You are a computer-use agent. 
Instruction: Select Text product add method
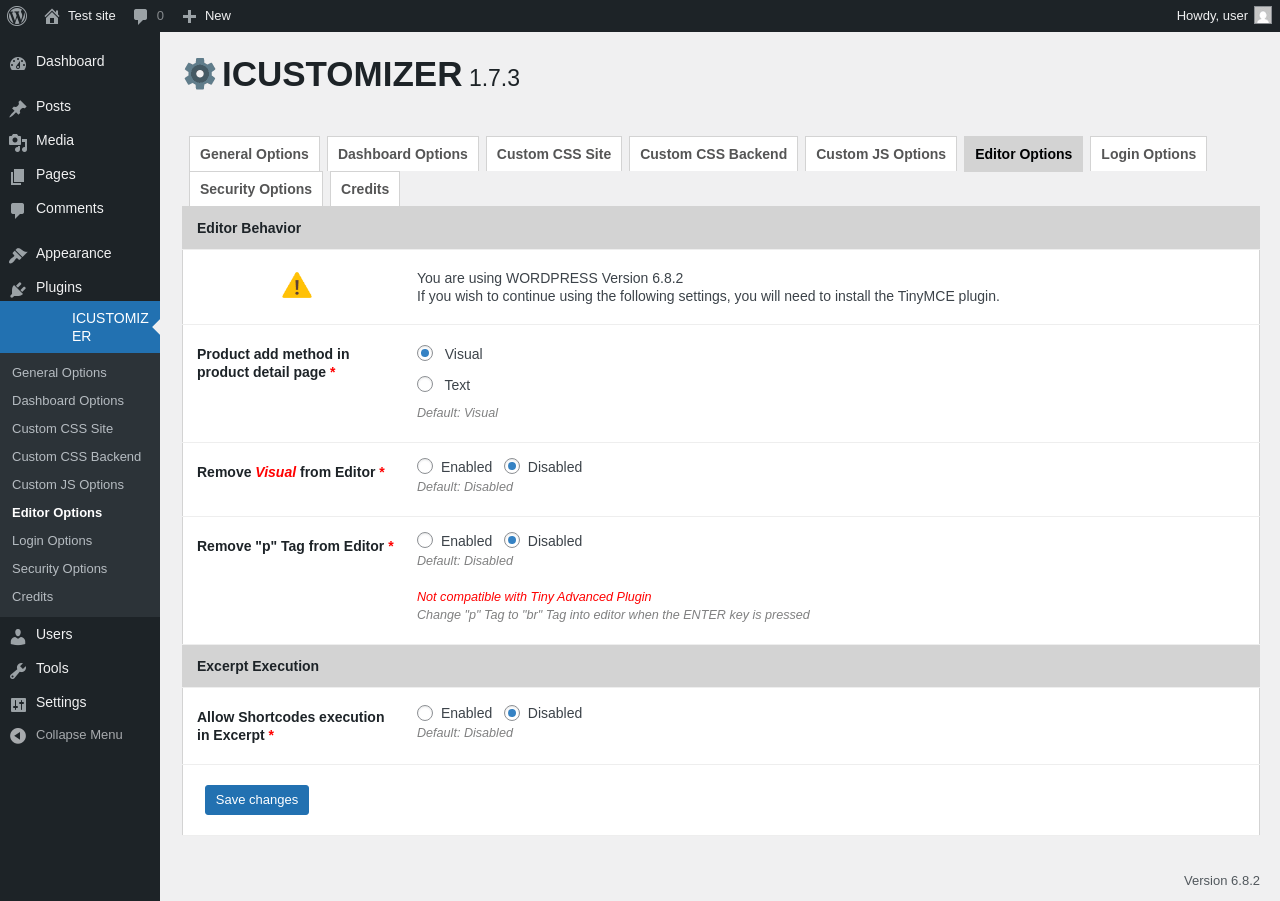pyautogui.click(x=425, y=384)
